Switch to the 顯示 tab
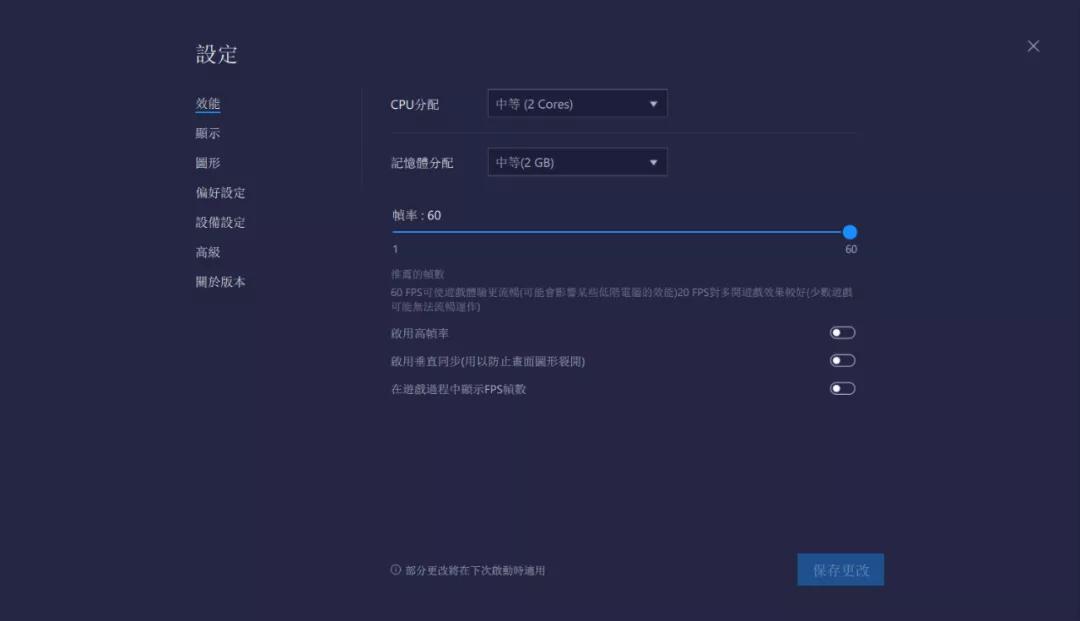 [207, 132]
